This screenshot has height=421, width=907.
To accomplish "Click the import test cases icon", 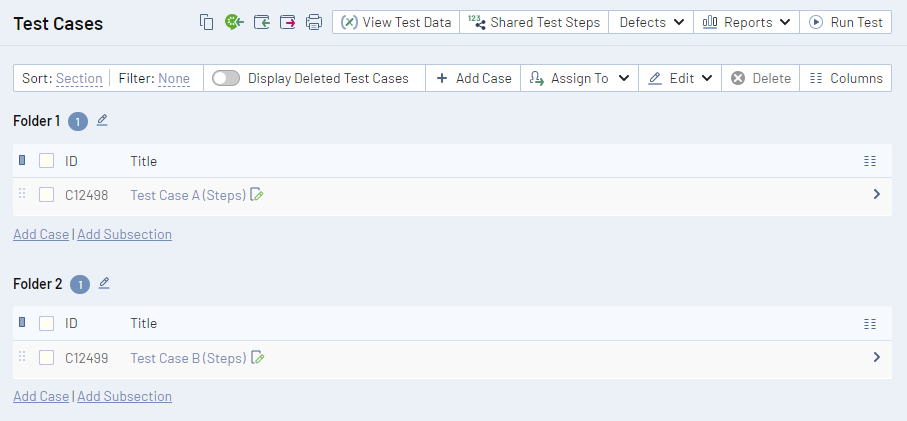I will pyautogui.click(x=261, y=22).
